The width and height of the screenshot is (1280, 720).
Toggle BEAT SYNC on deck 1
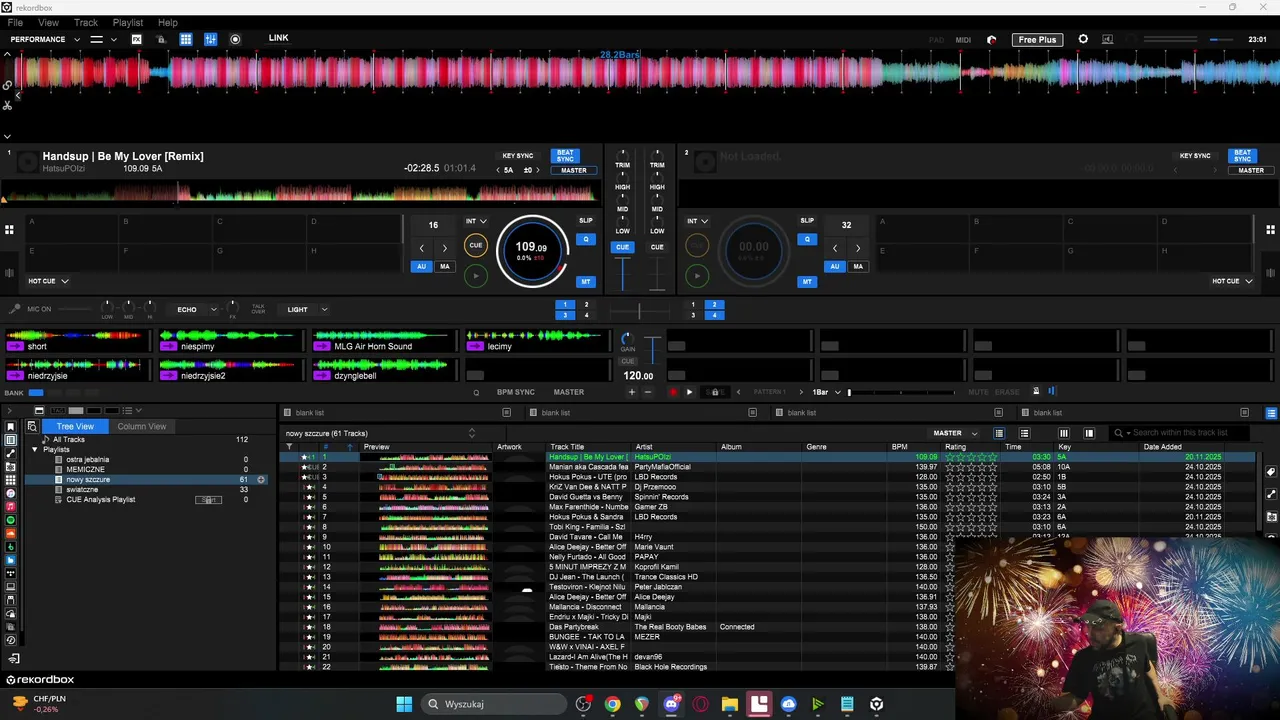(565, 156)
